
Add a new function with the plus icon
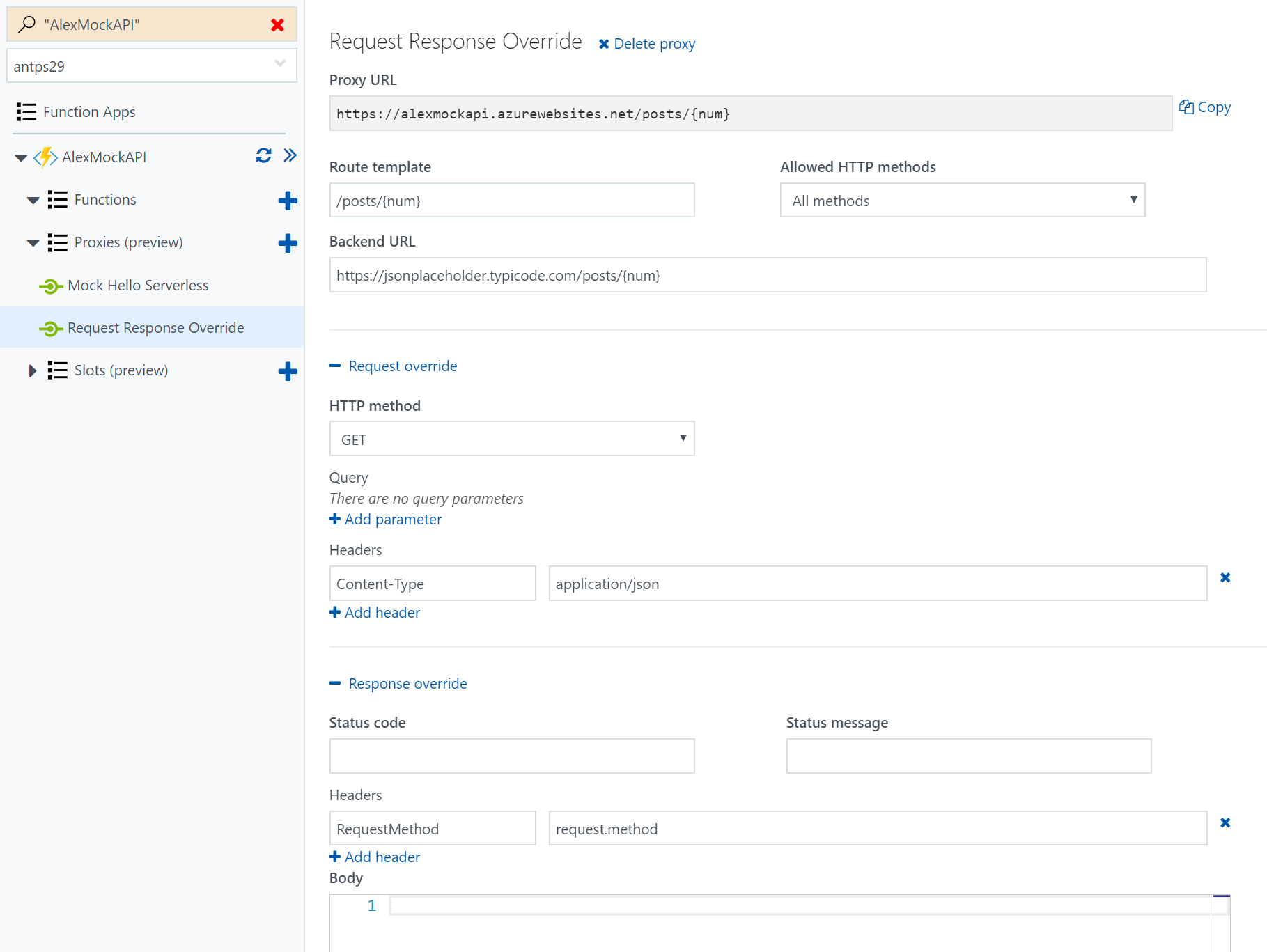click(x=287, y=201)
